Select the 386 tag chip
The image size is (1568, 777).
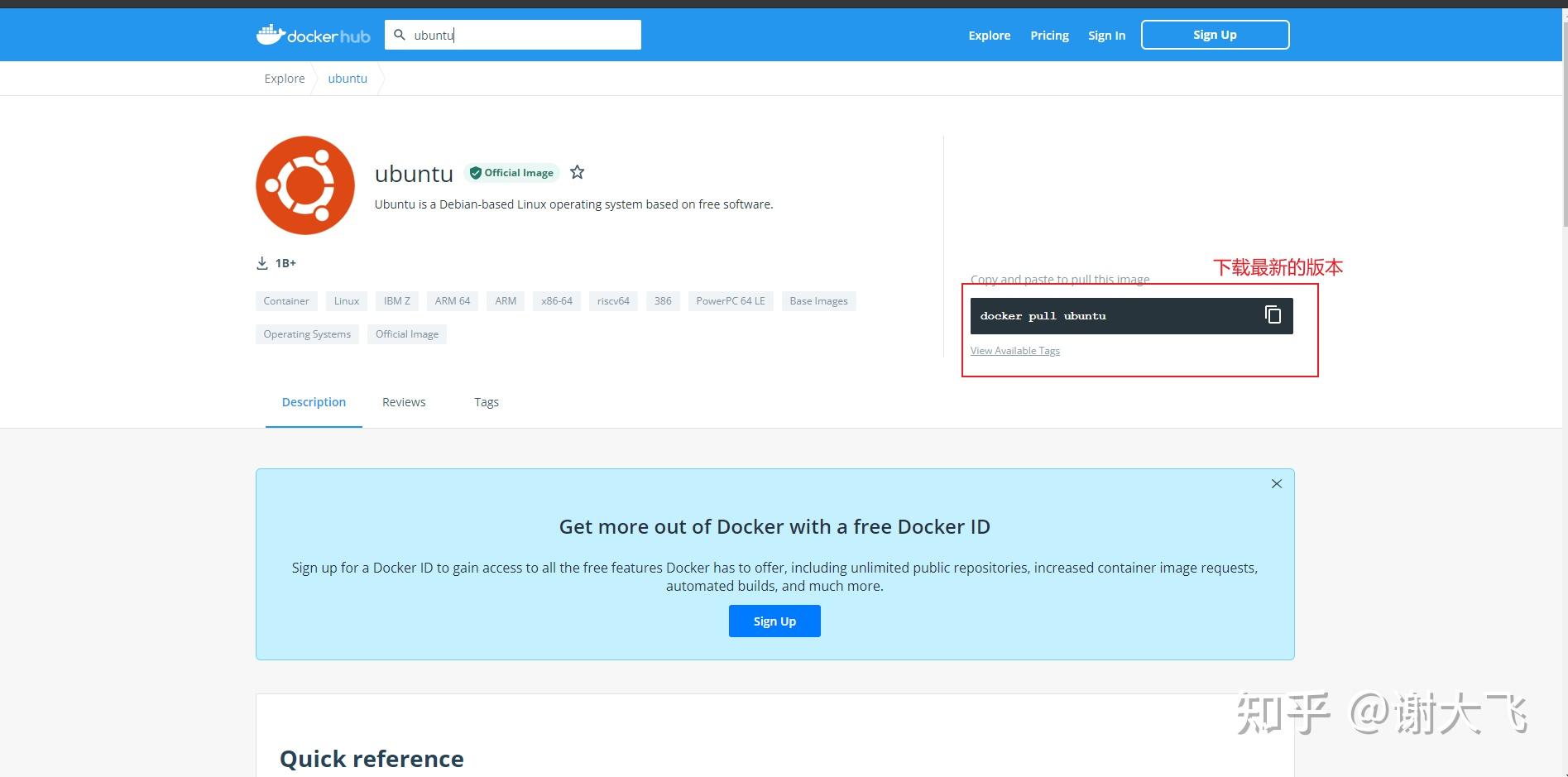click(x=663, y=301)
